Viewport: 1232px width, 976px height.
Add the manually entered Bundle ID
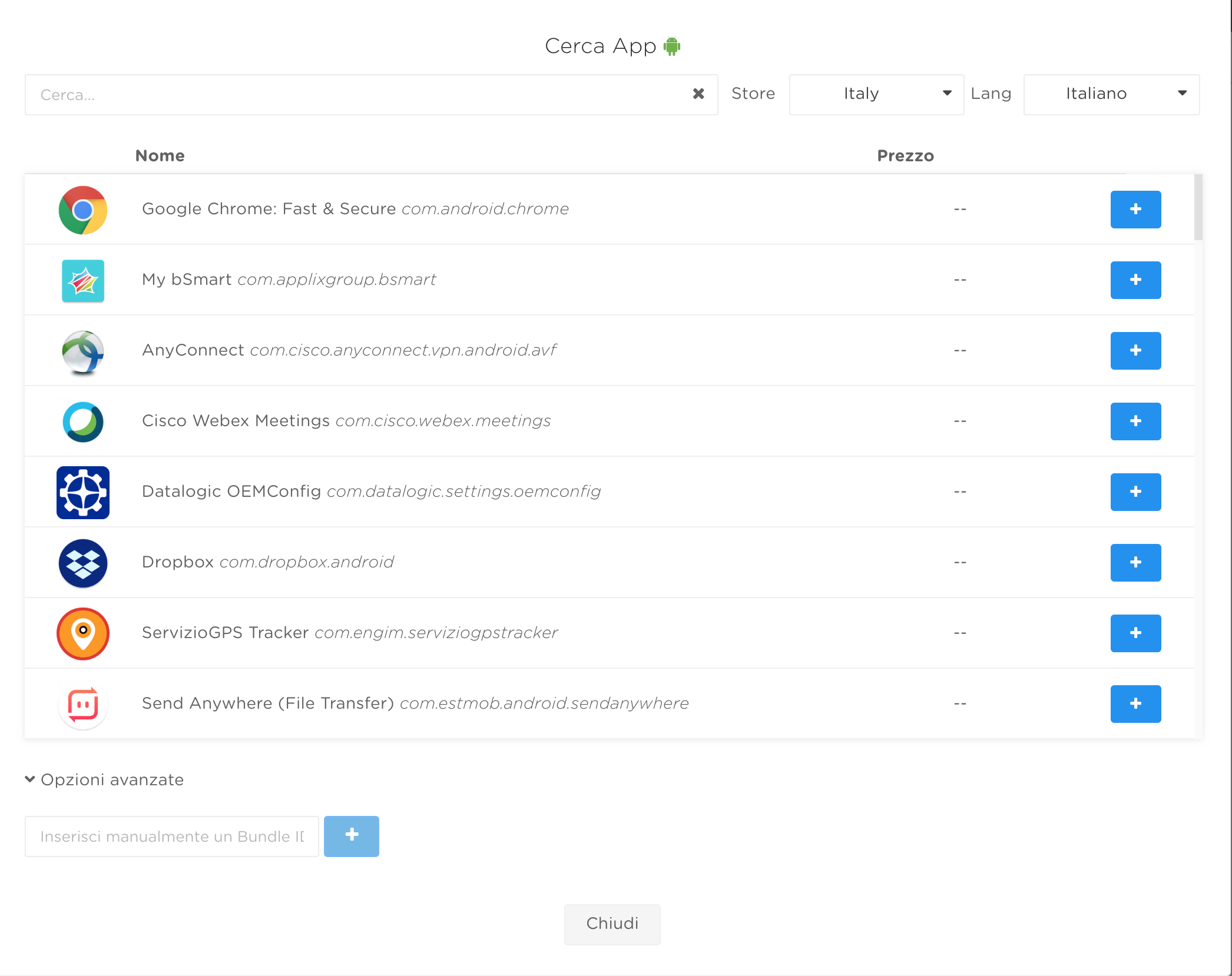click(x=352, y=836)
